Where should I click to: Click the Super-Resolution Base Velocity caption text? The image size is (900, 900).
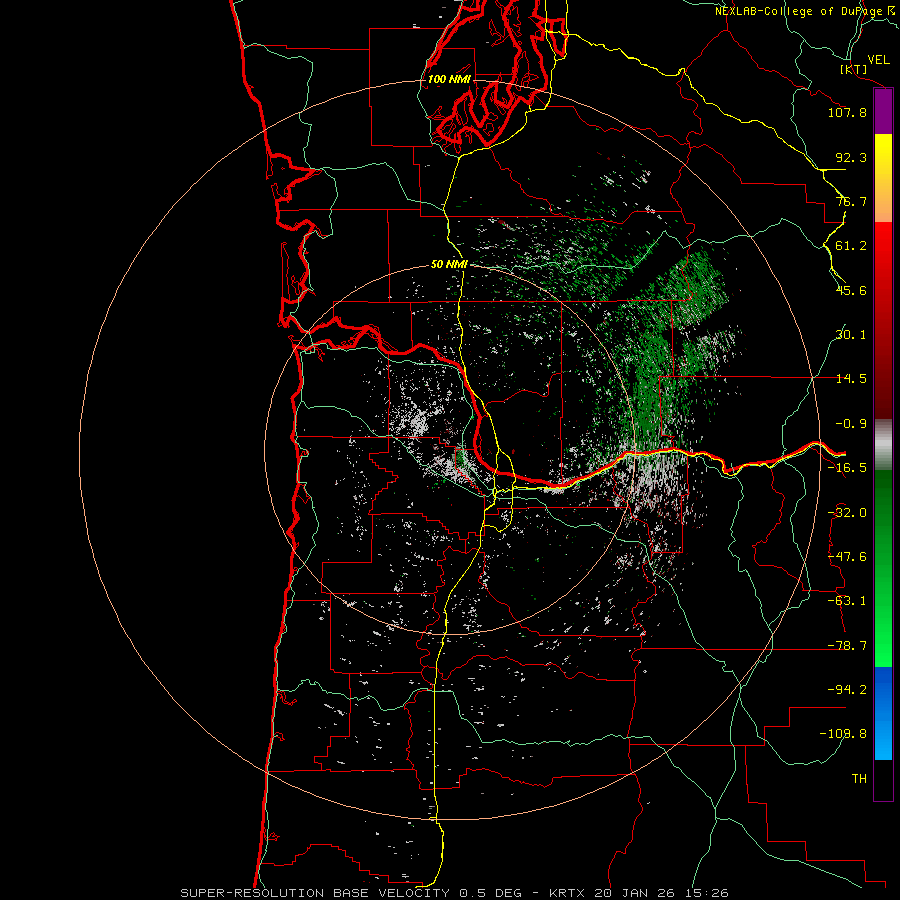coord(454,893)
